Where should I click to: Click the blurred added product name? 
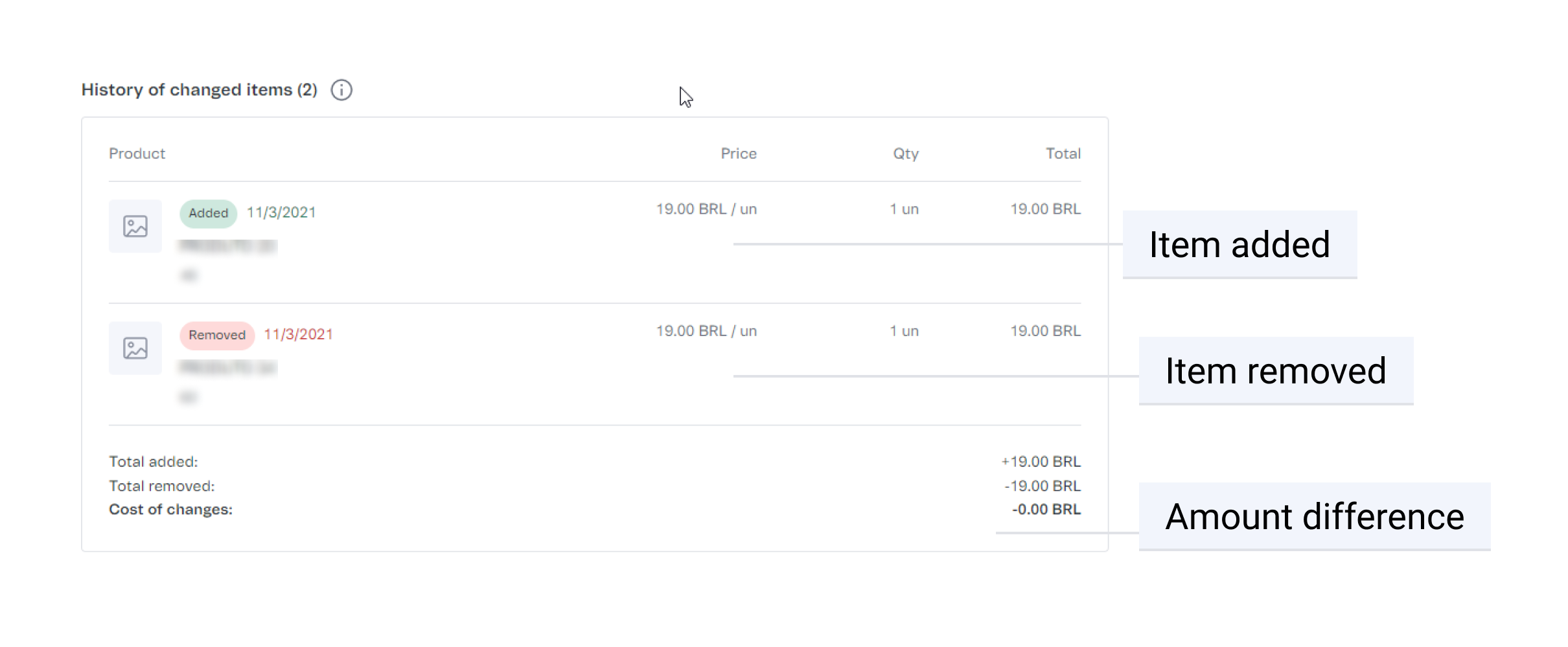[x=228, y=247]
